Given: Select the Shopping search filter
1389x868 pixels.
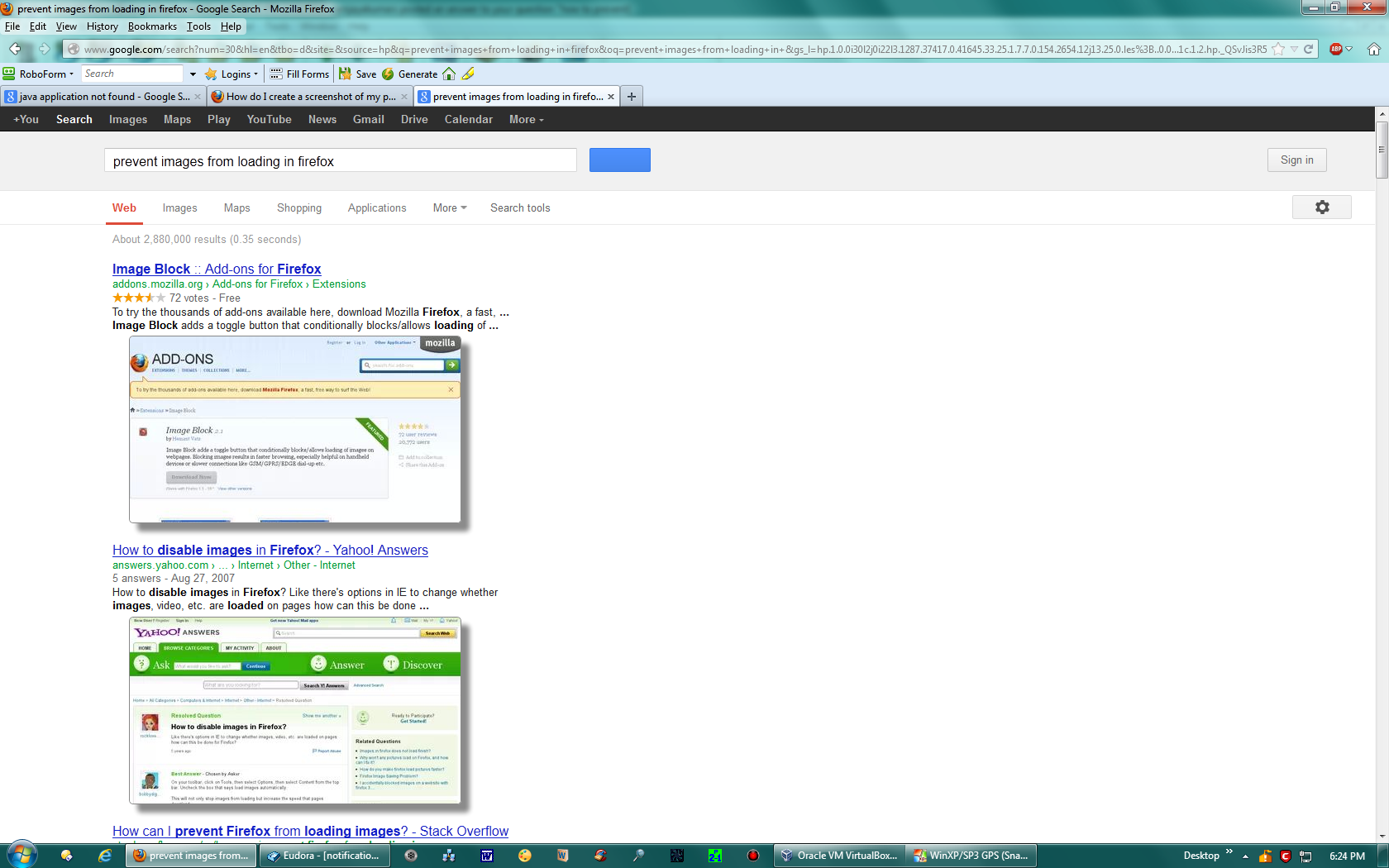Looking at the screenshot, I should (x=299, y=207).
